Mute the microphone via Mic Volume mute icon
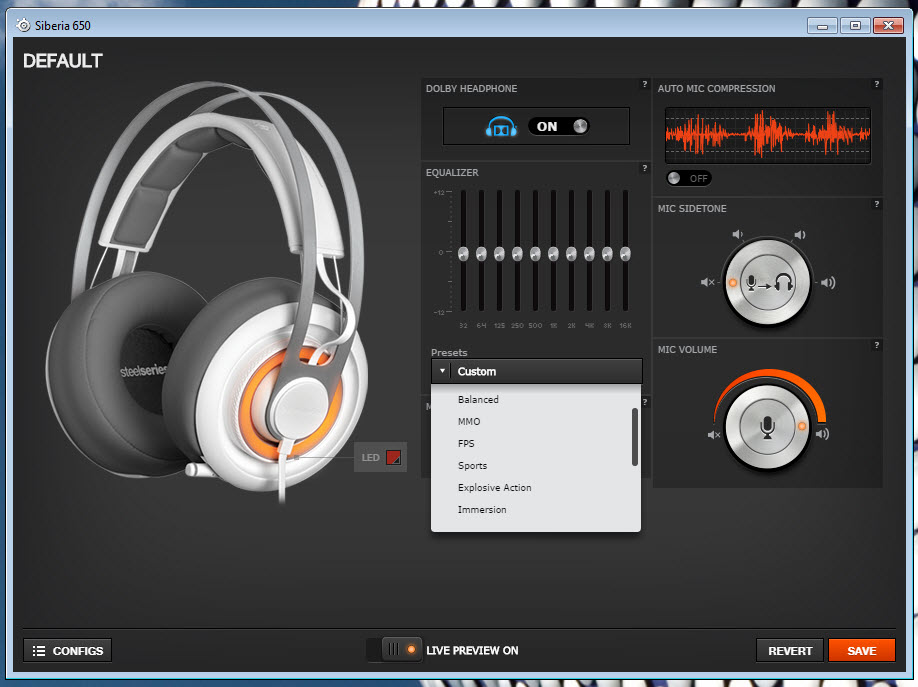918x687 pixels. click(714, 435)
